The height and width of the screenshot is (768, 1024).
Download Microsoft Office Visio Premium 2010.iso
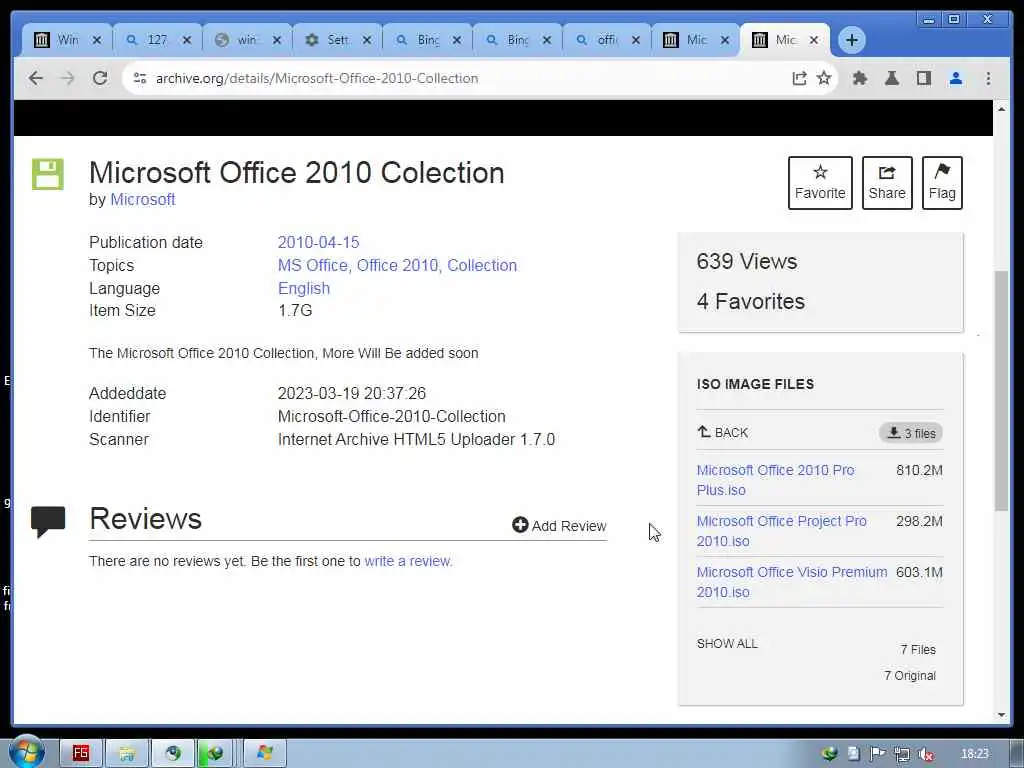(x=792, y=582)
